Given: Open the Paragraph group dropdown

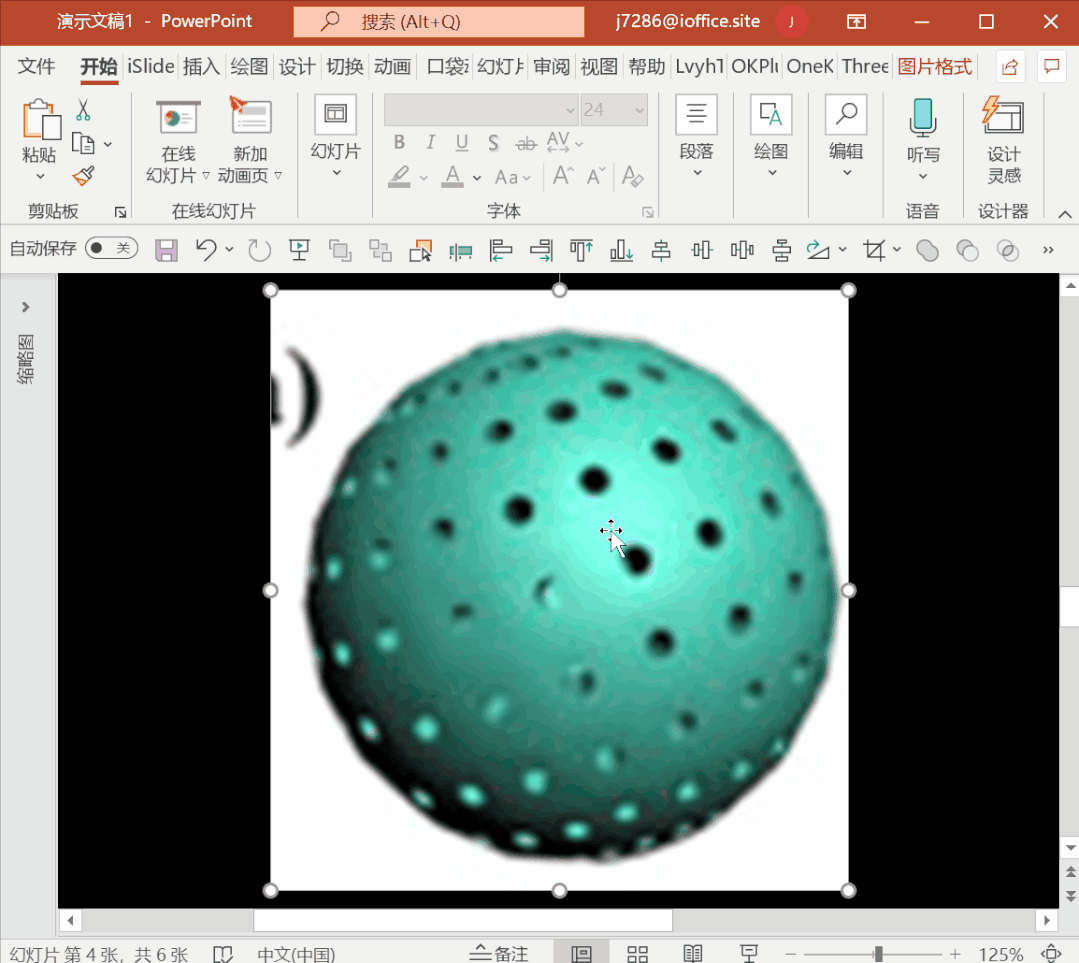Looking at the screenshot, I should tap(696, 138).
